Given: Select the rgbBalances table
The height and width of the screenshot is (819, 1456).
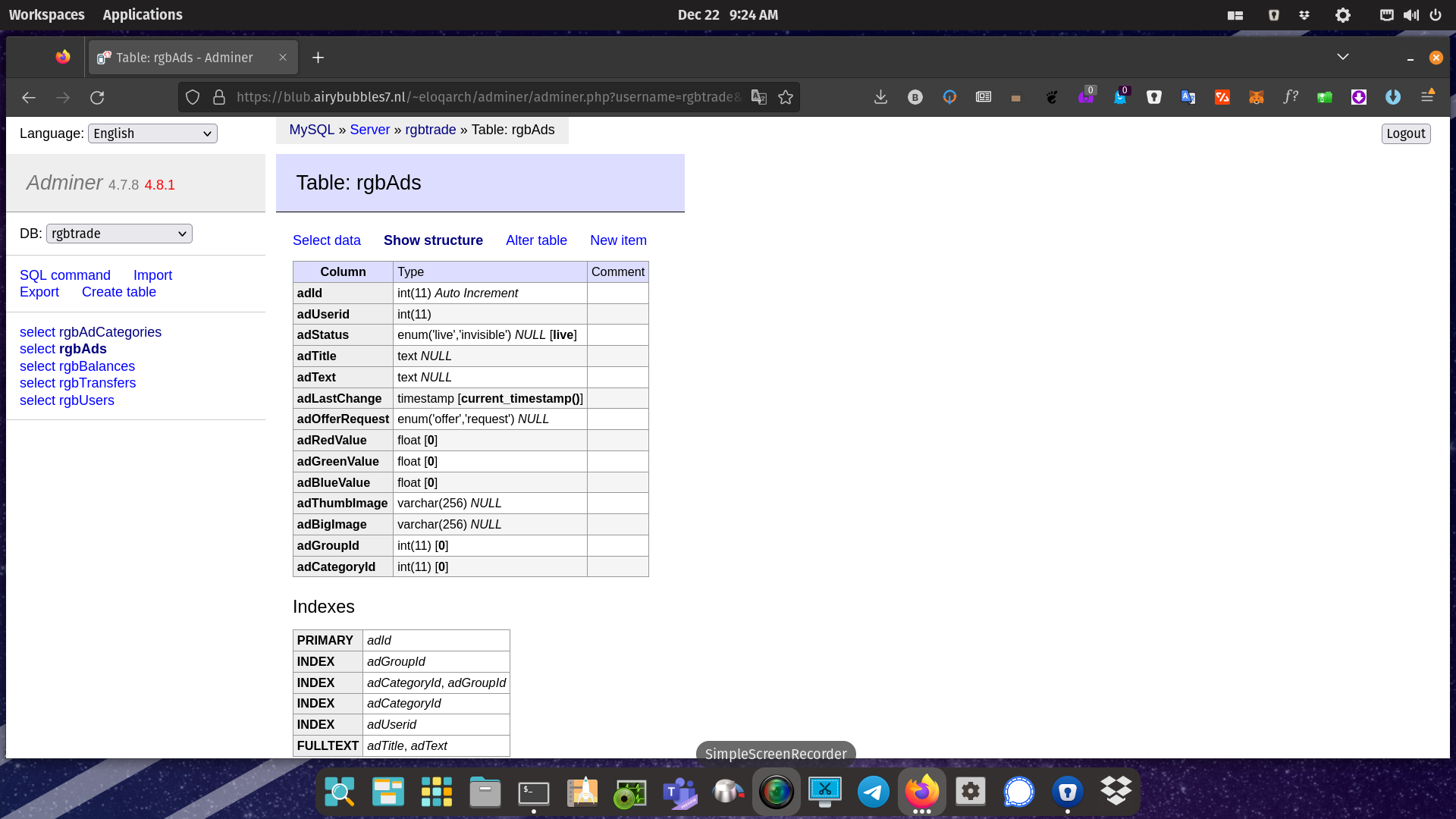Looking at the screenshot, I should click(x=97, y=366).
